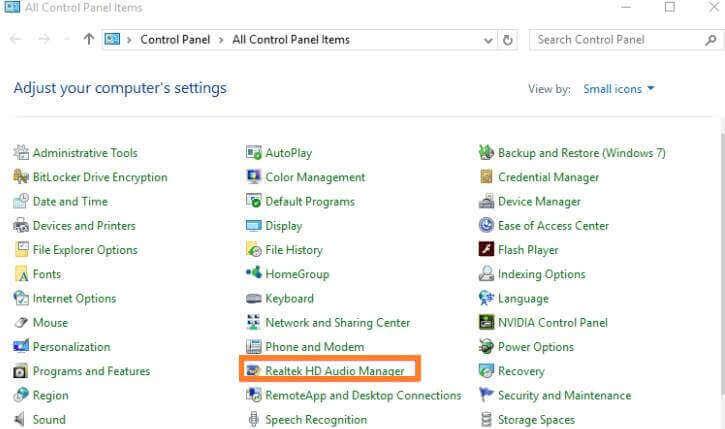Click the Programs and Features icon
The width and height of the screenshot is (725, 429).
[x=21, y=371]
